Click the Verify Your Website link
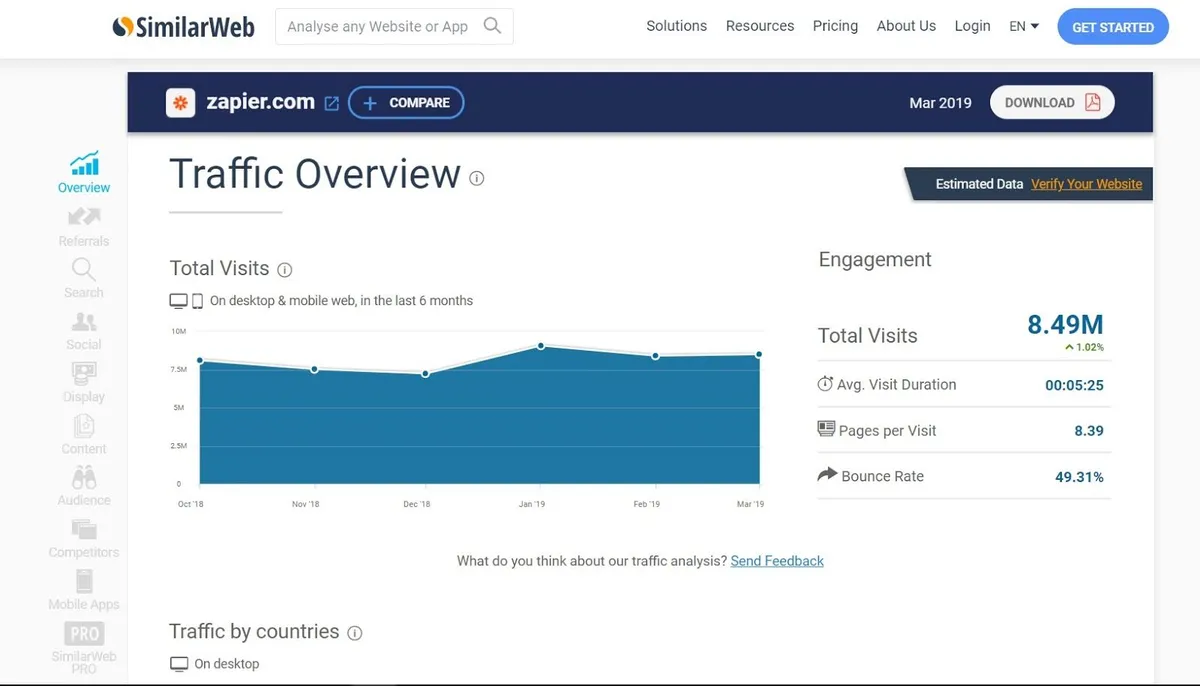This screenshot has height=686, width=1200. [x=1086, y=184]
